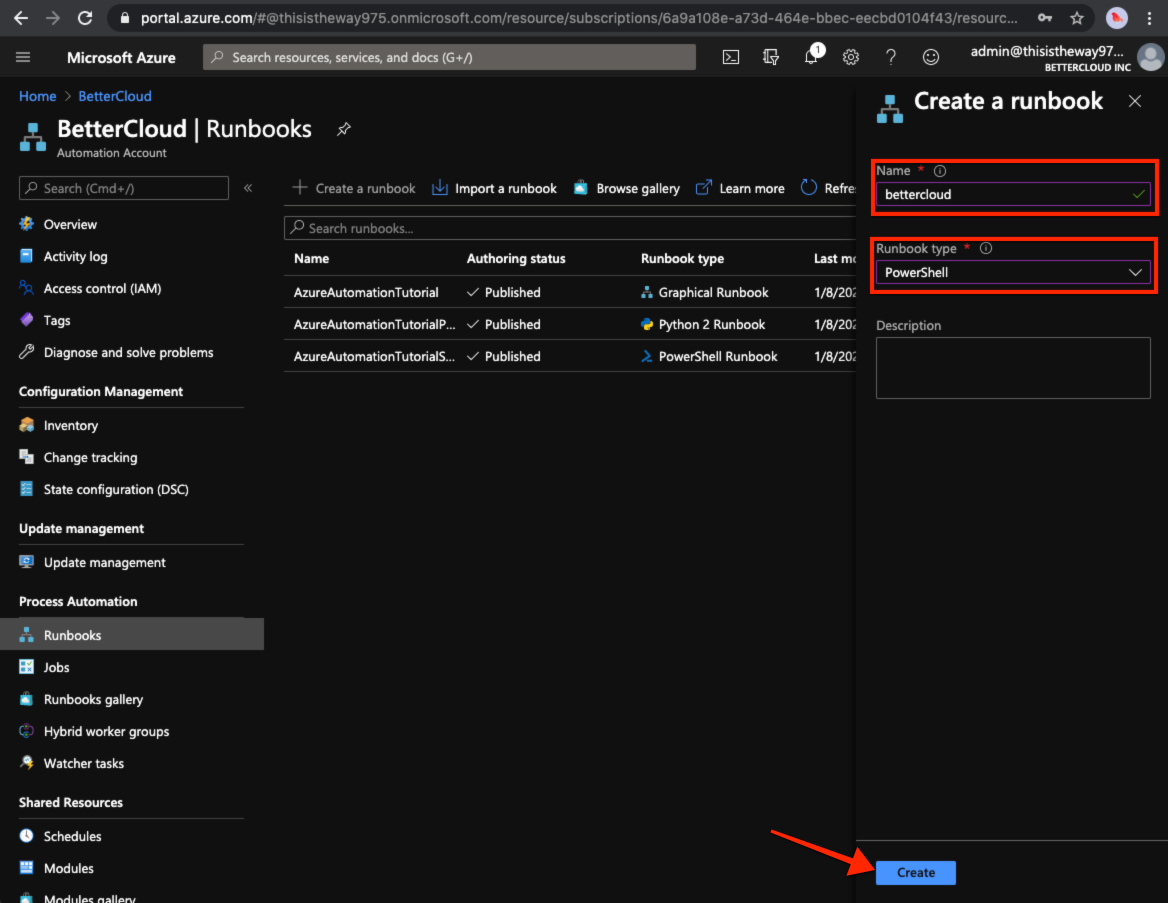
Task: Import a runbook from the toolbar
Action: click(494, 188)
